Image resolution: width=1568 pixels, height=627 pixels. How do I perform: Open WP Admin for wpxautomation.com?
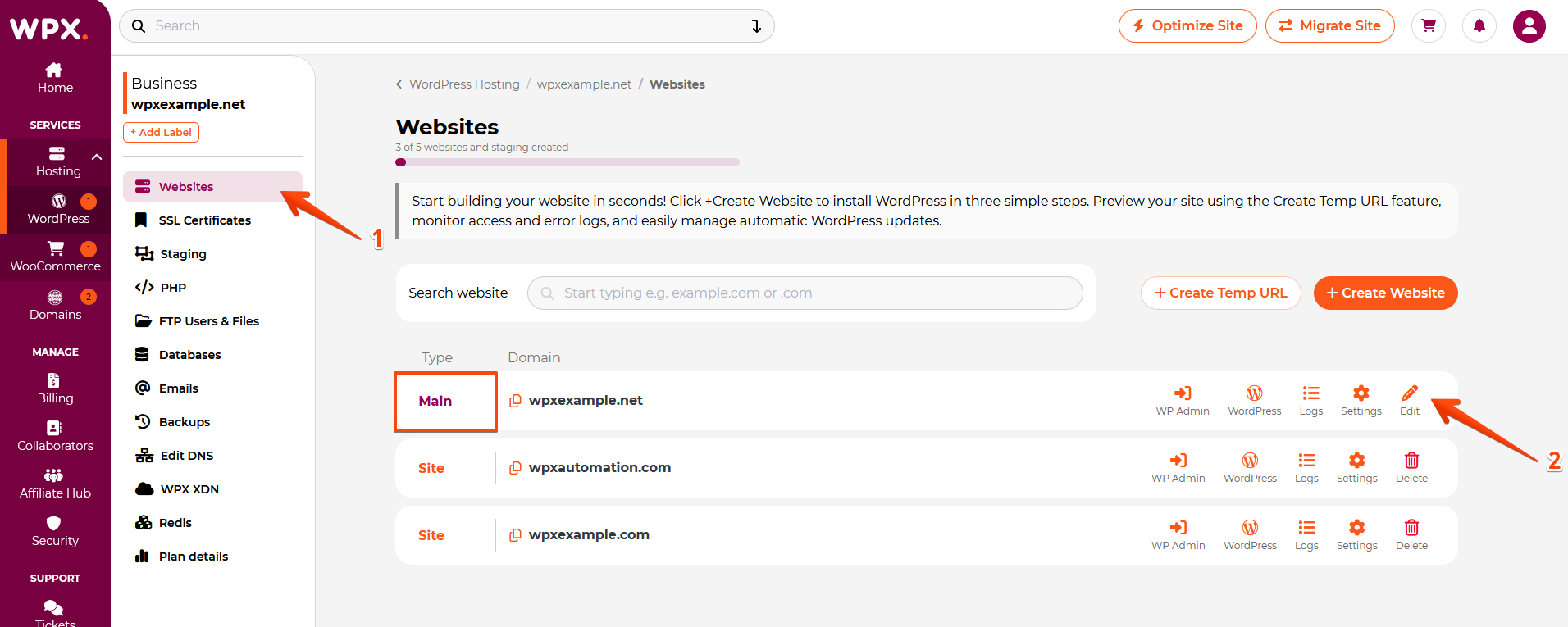1178,468
